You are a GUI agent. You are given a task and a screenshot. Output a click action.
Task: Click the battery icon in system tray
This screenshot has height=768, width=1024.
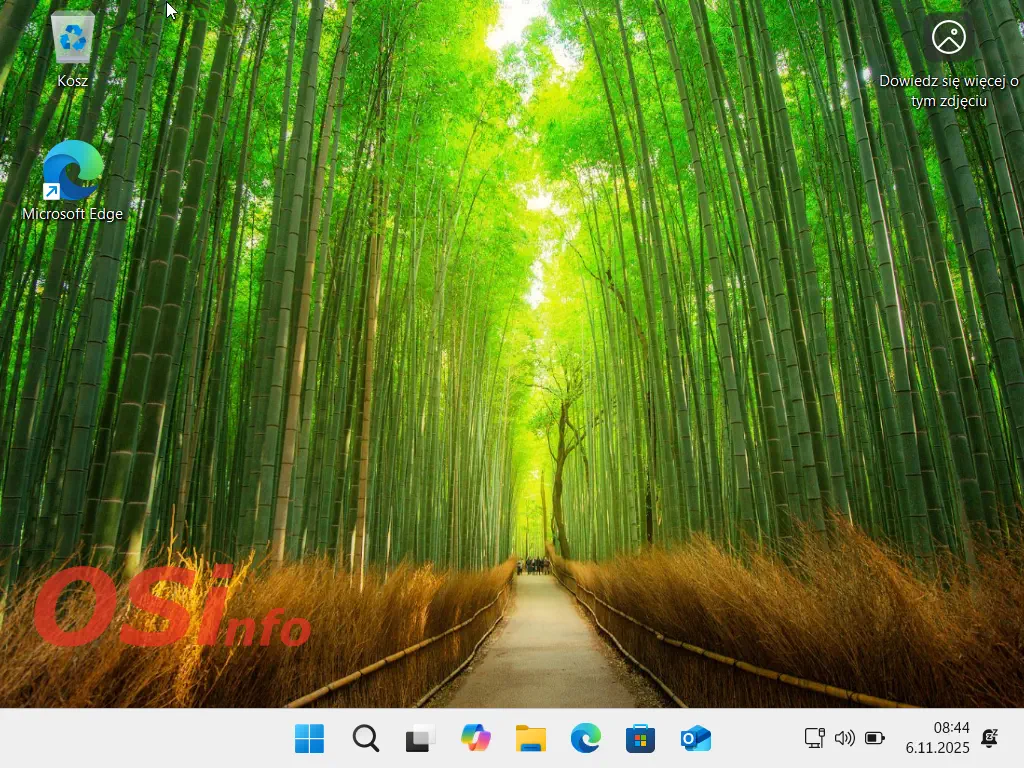coord(875,738)
